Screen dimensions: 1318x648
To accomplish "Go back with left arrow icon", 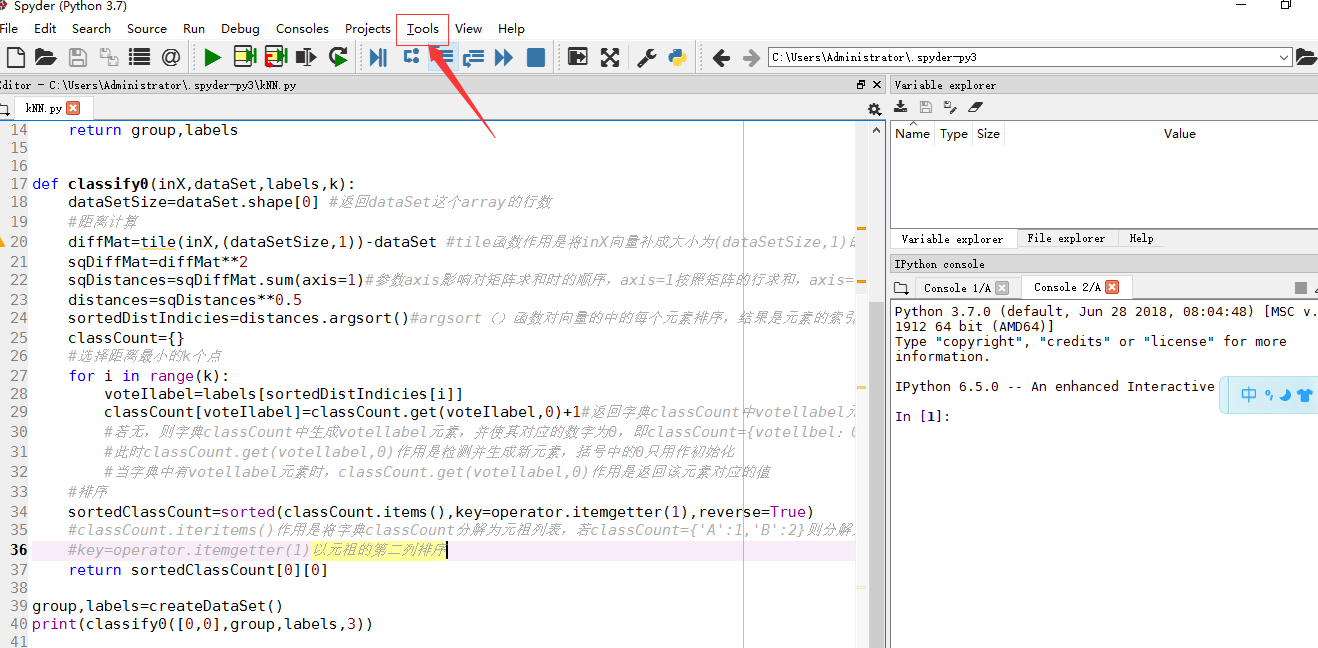I will (x=720, y=58).
